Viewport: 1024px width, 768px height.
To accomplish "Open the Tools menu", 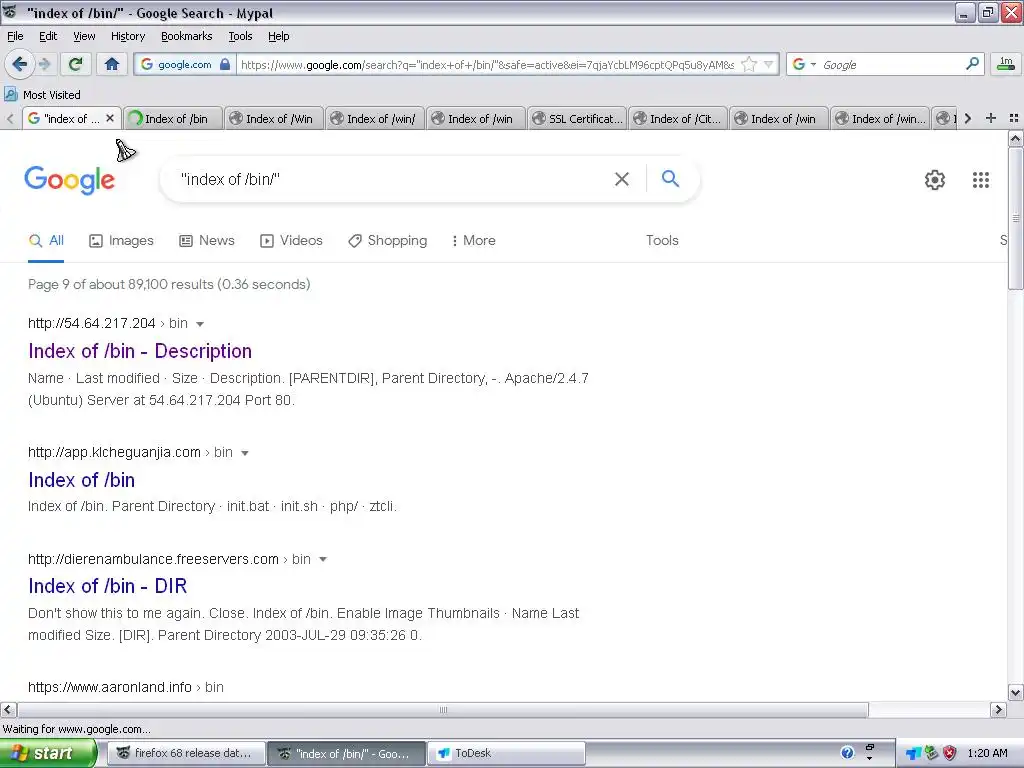I will [240, 36].
